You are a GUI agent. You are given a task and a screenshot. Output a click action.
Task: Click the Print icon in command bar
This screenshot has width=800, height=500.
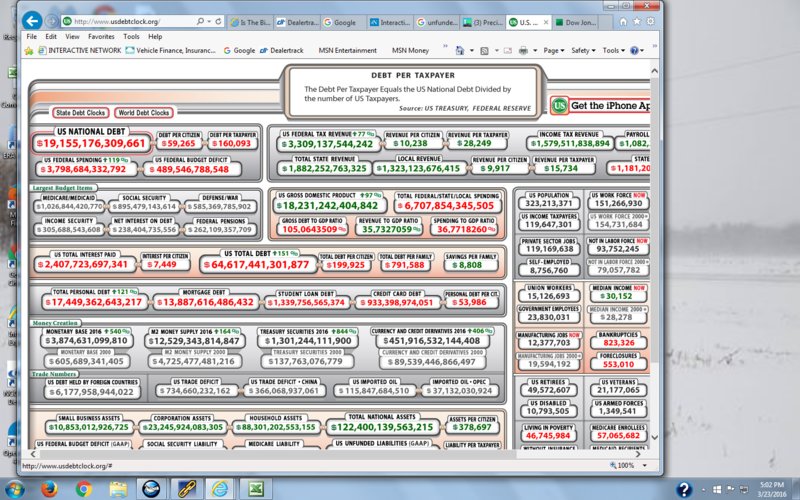523,51
